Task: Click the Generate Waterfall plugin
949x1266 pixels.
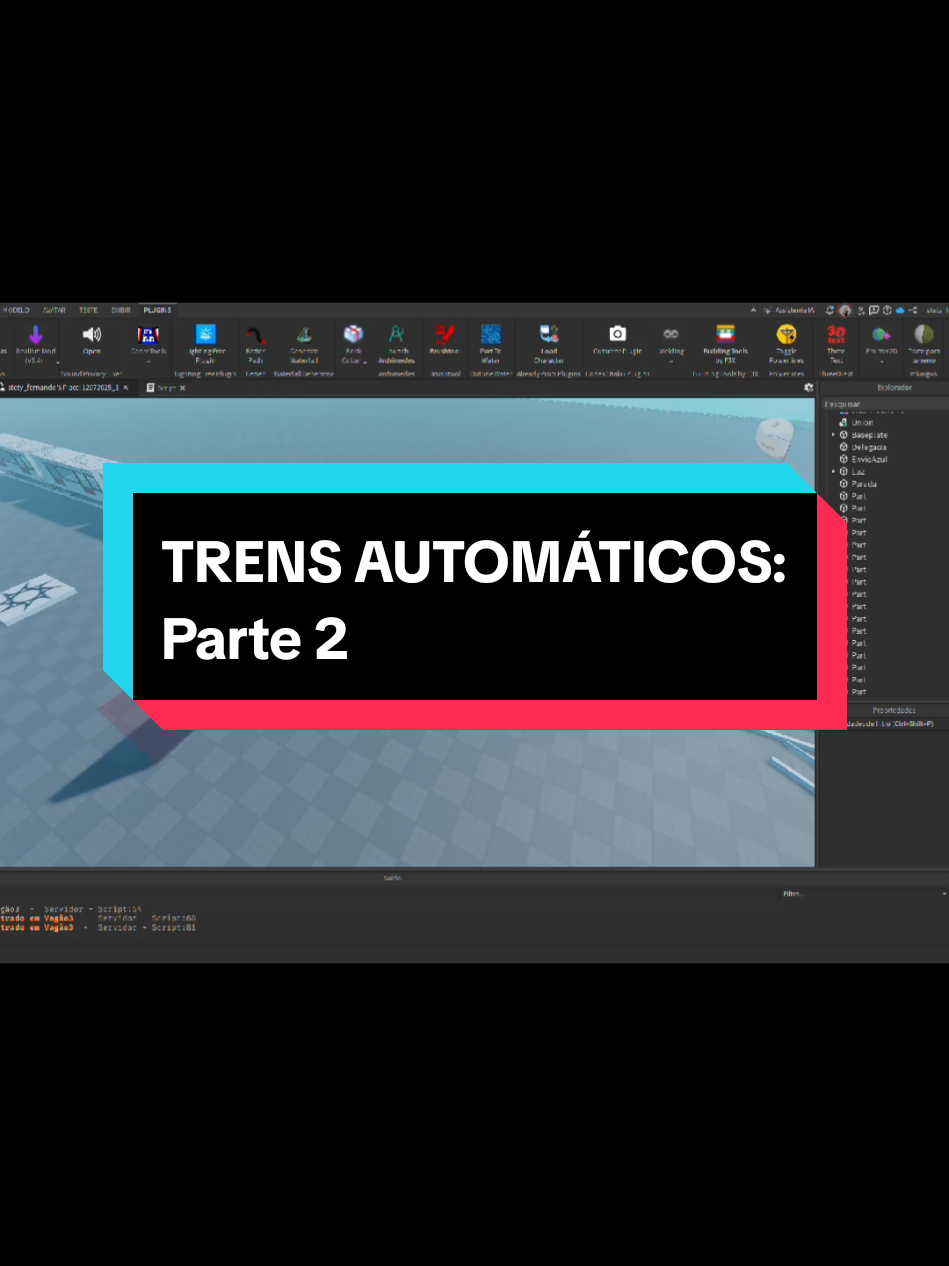Action: [x=304, y=342]
